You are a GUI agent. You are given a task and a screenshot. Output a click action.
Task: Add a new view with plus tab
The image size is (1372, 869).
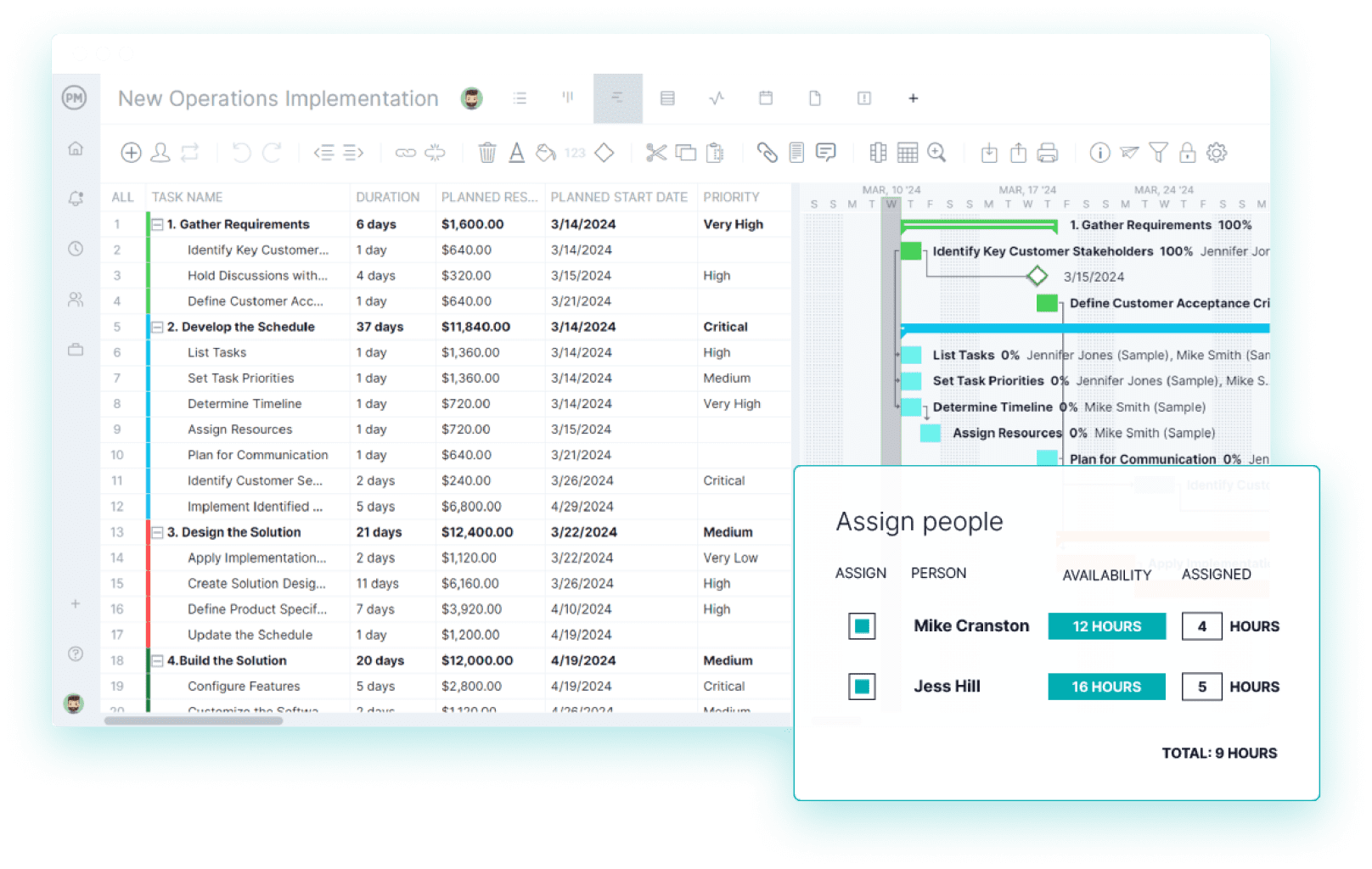(914, 98)
